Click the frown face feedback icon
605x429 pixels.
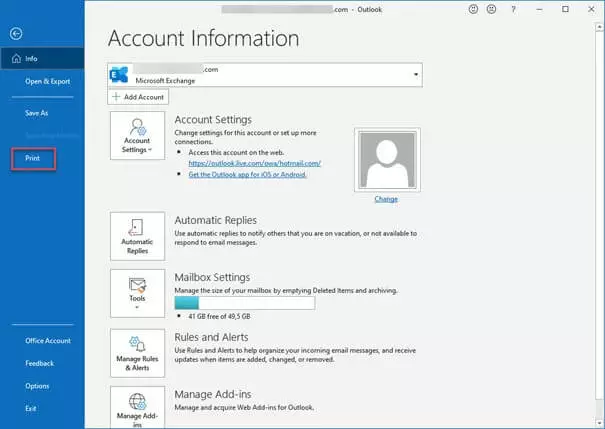491,9
